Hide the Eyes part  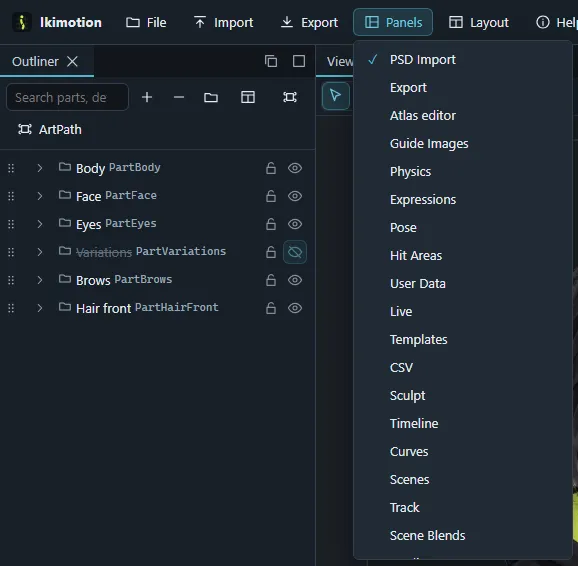(x=295, y=224)
